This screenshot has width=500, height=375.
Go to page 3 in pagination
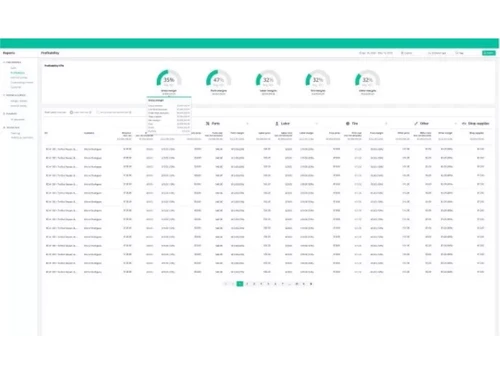[x=254, y=284]
